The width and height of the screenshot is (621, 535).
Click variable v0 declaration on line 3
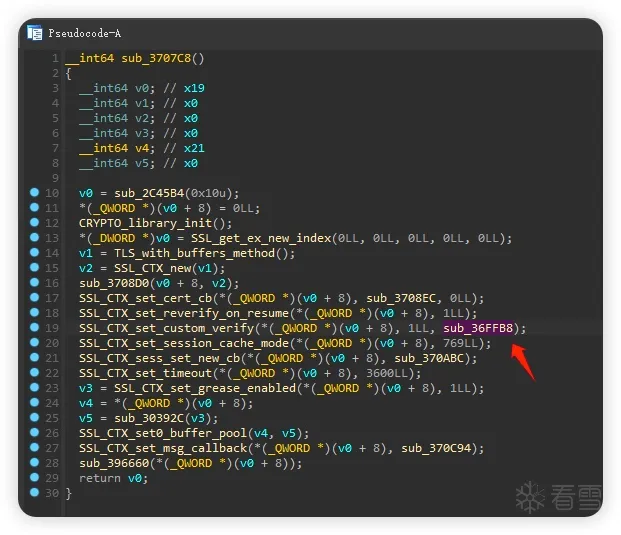point(142,88)
